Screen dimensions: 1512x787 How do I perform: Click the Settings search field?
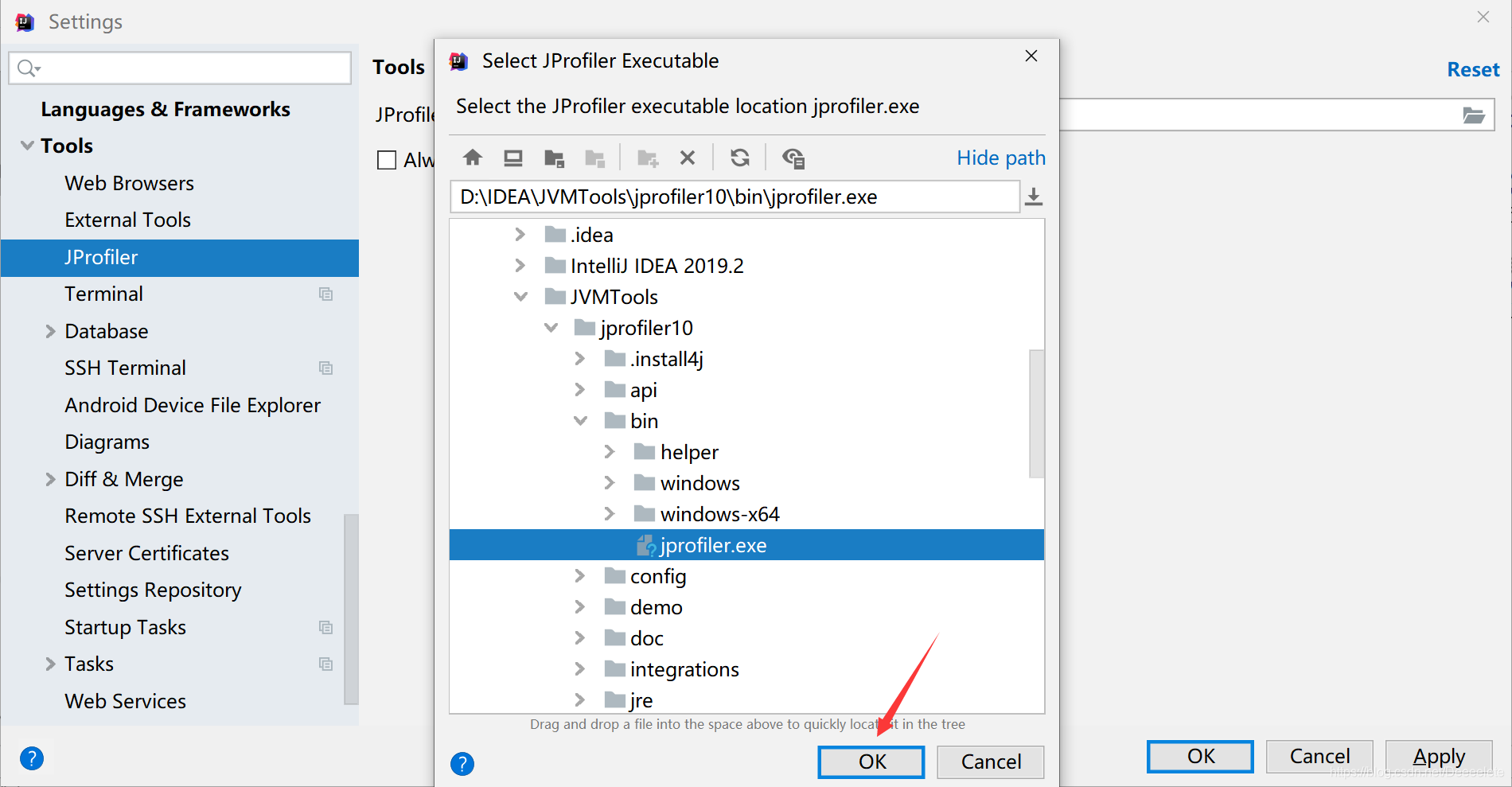tap(180, 68)
